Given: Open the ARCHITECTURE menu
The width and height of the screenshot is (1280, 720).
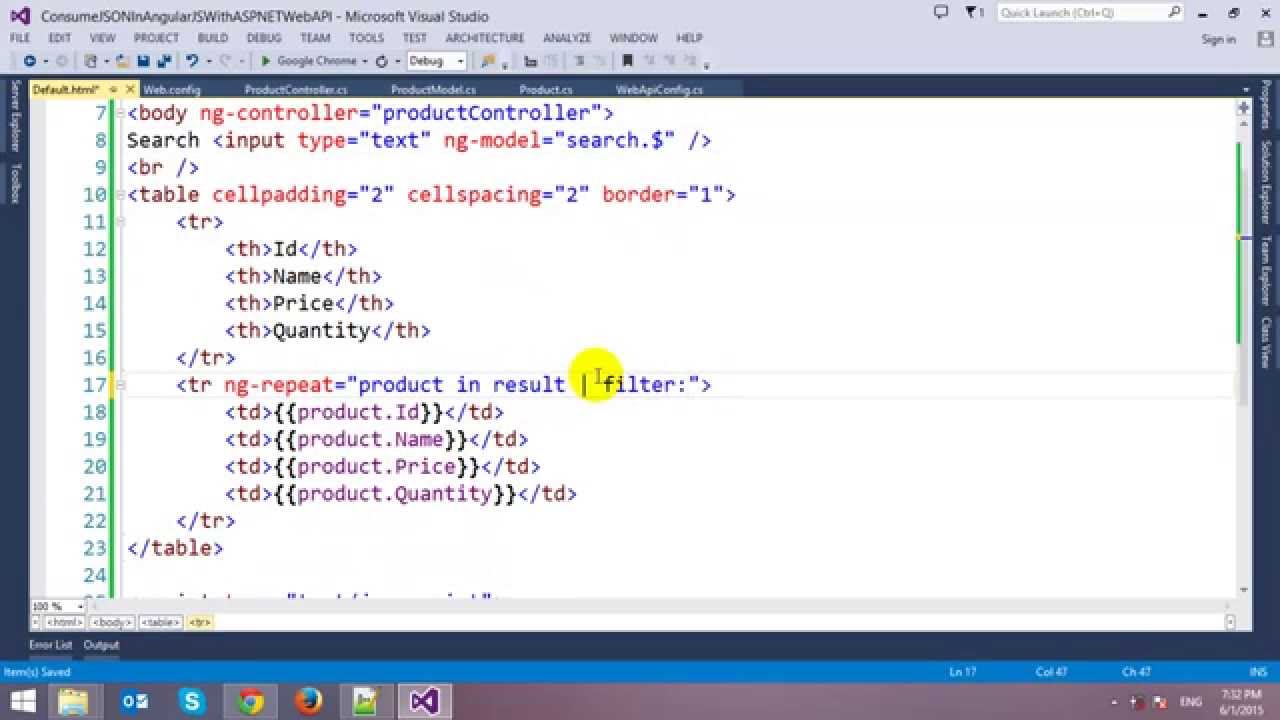Looking at the screenshot, I should pyautogui.click(x=486, y=38).
